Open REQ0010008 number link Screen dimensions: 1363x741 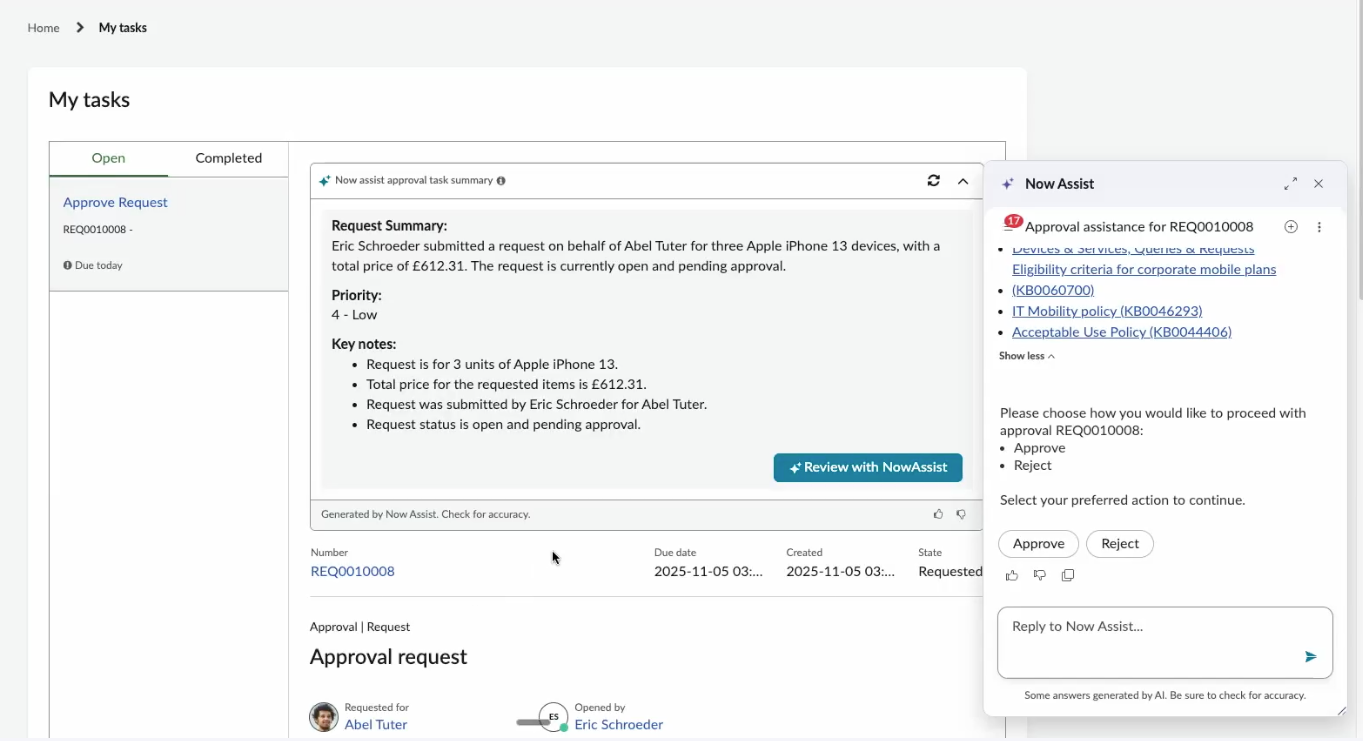click(x=352, y=571)
